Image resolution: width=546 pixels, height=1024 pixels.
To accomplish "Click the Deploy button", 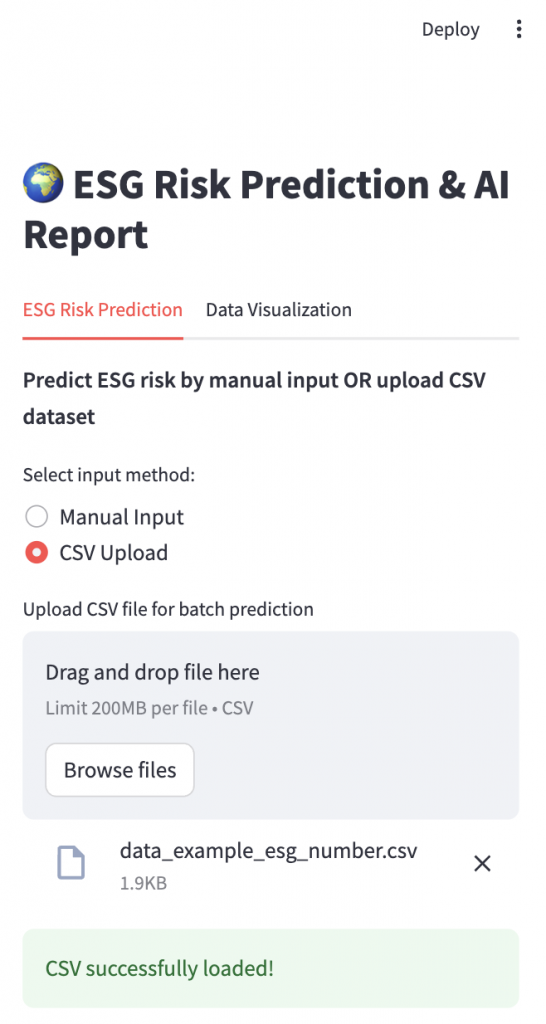I will tap(451, 29).
